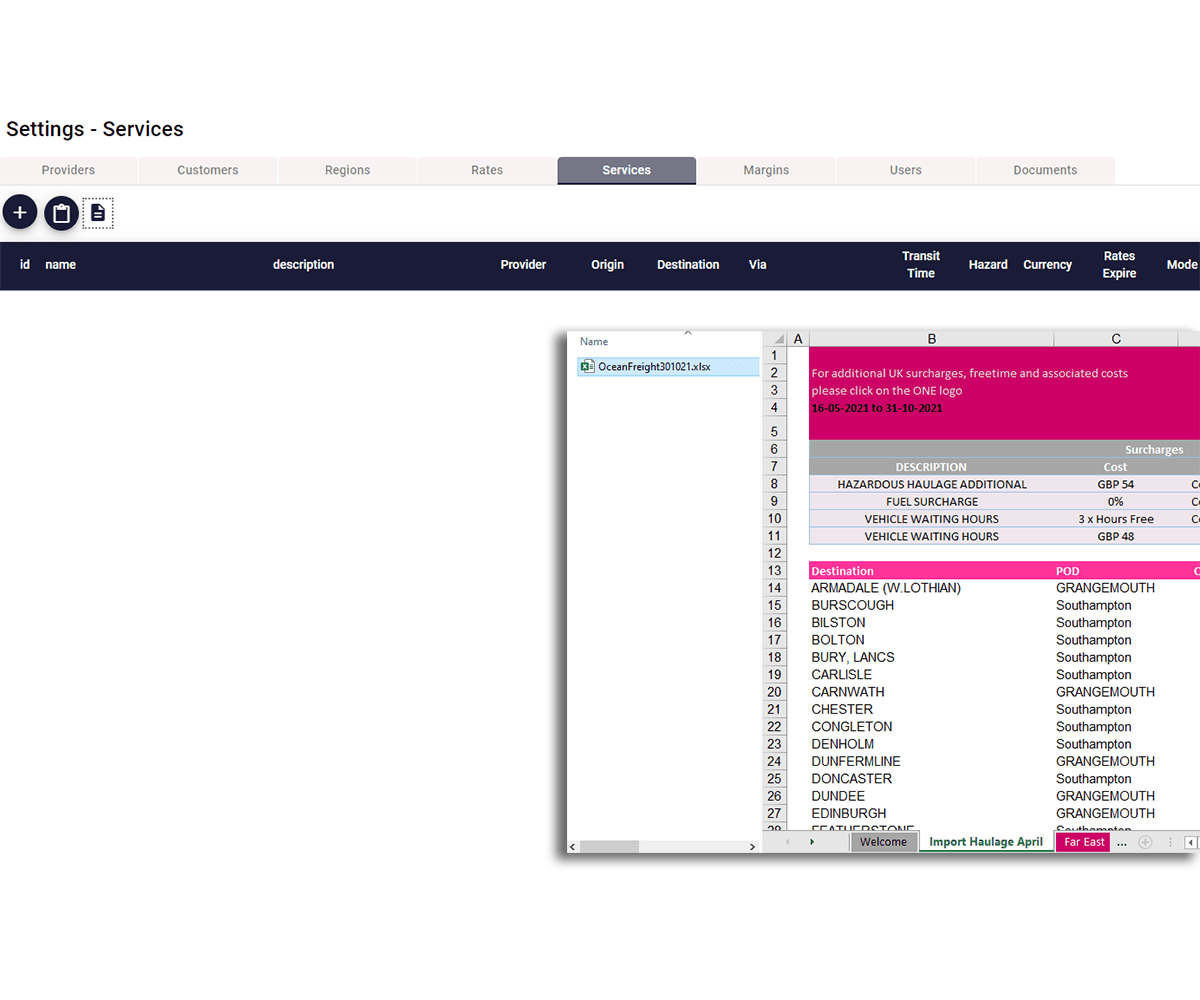The width and height of the screenshot is (1200, 1000).
Task: Click the add new service plus button
Action: click(x=20, y=213)
